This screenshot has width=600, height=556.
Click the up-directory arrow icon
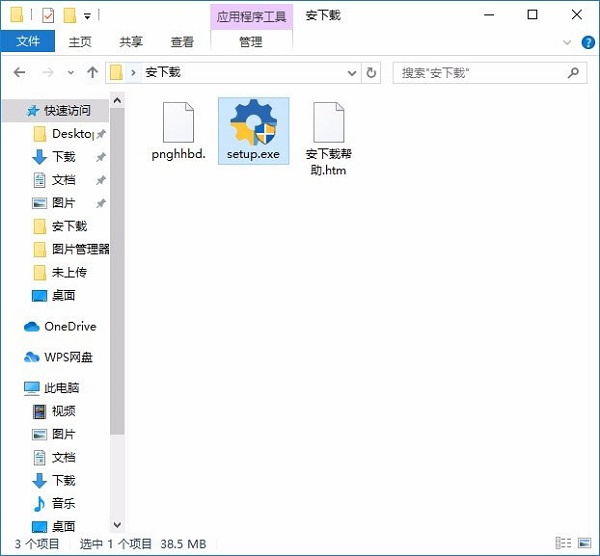(x=93, y=73)
